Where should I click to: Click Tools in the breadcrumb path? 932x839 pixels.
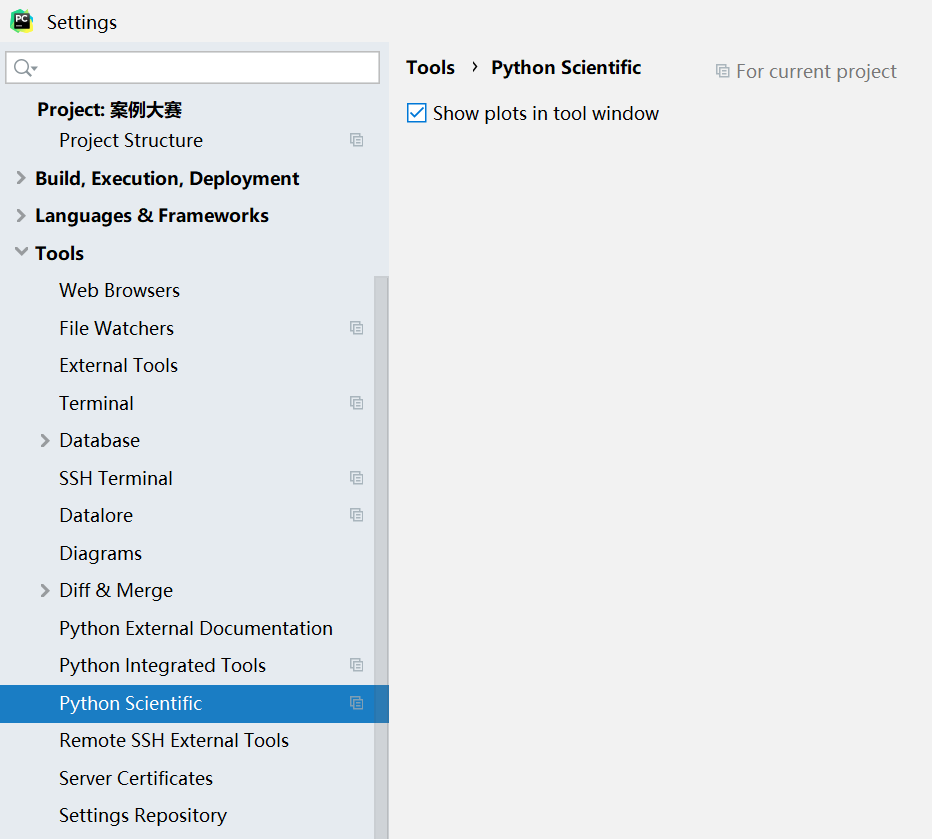430,67
